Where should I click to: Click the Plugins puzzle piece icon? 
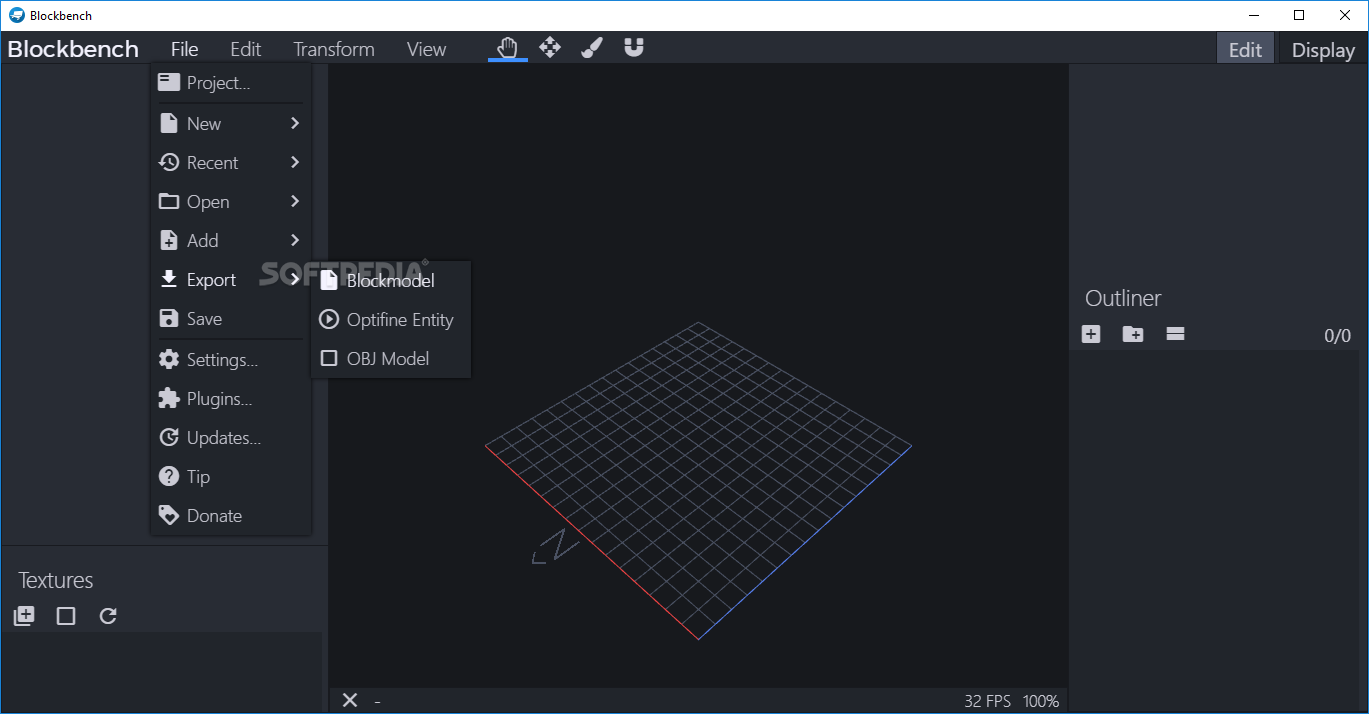(169, 398)
